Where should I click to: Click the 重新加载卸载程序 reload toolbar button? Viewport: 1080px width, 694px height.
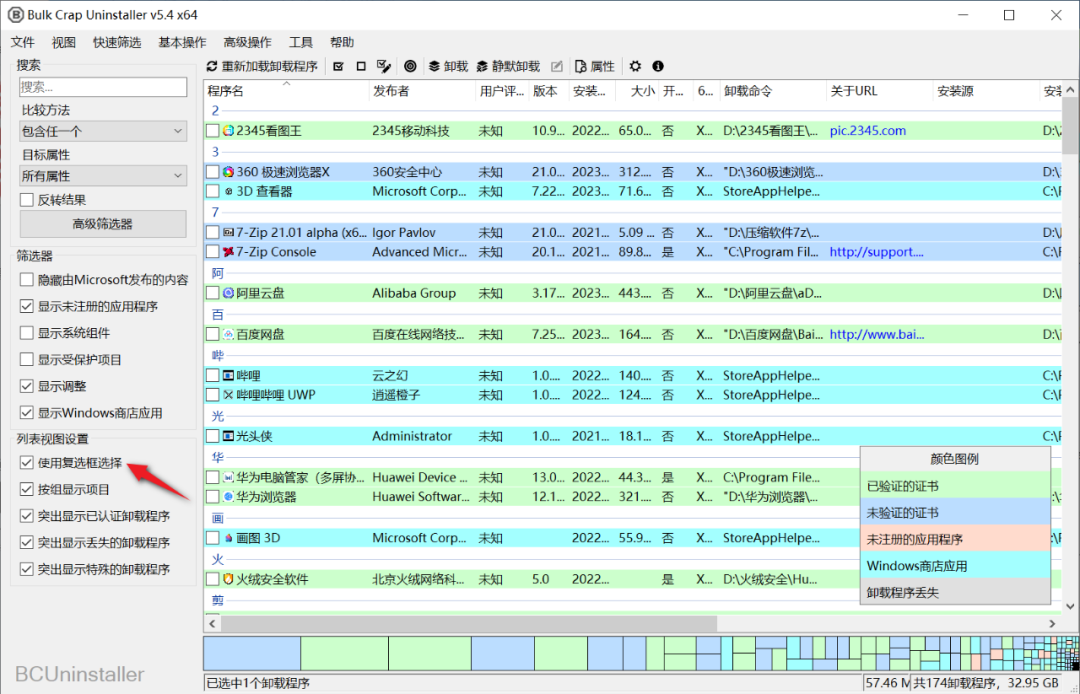coord(262,66)
